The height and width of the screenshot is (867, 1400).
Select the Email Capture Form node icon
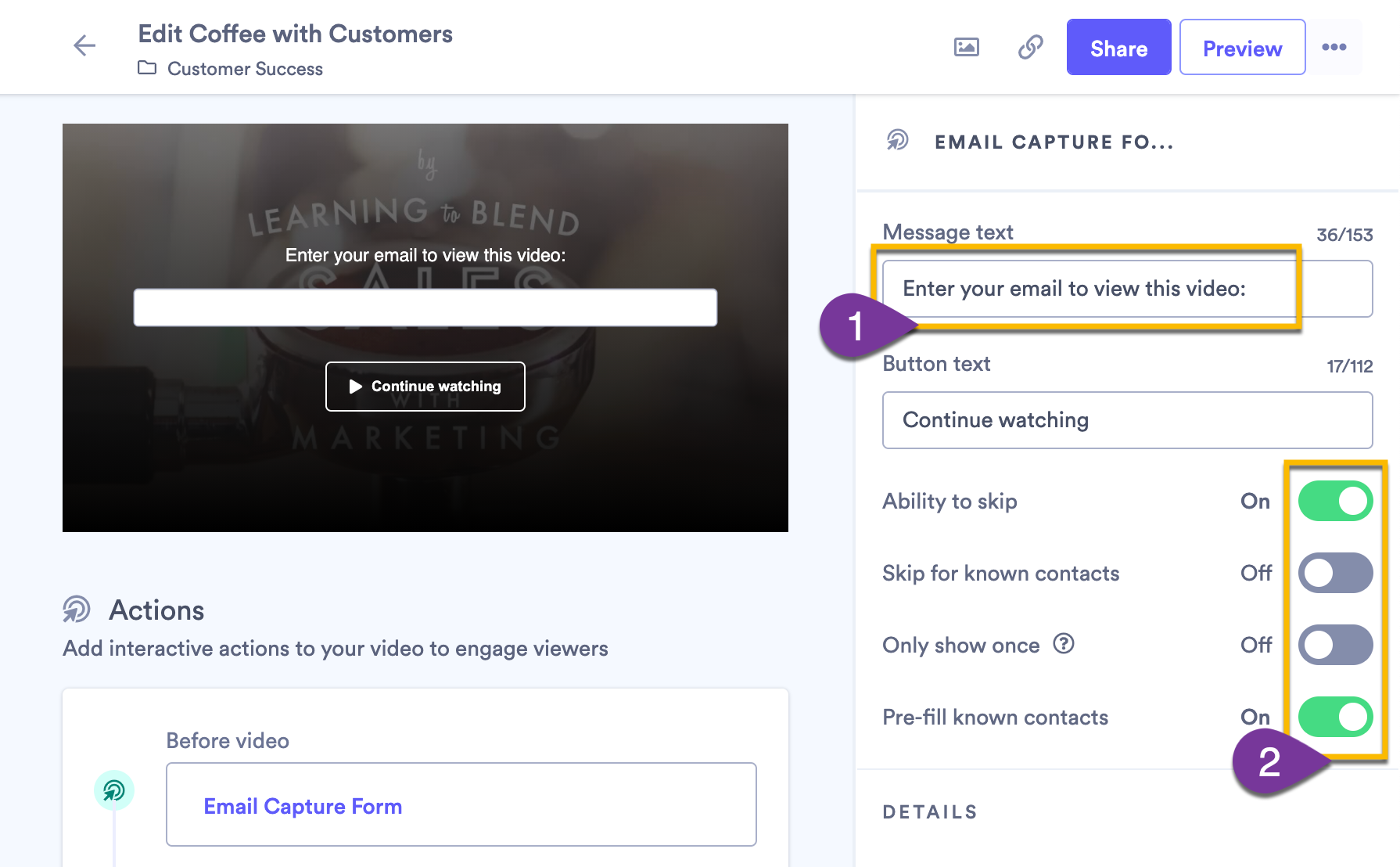click(113, 790)
